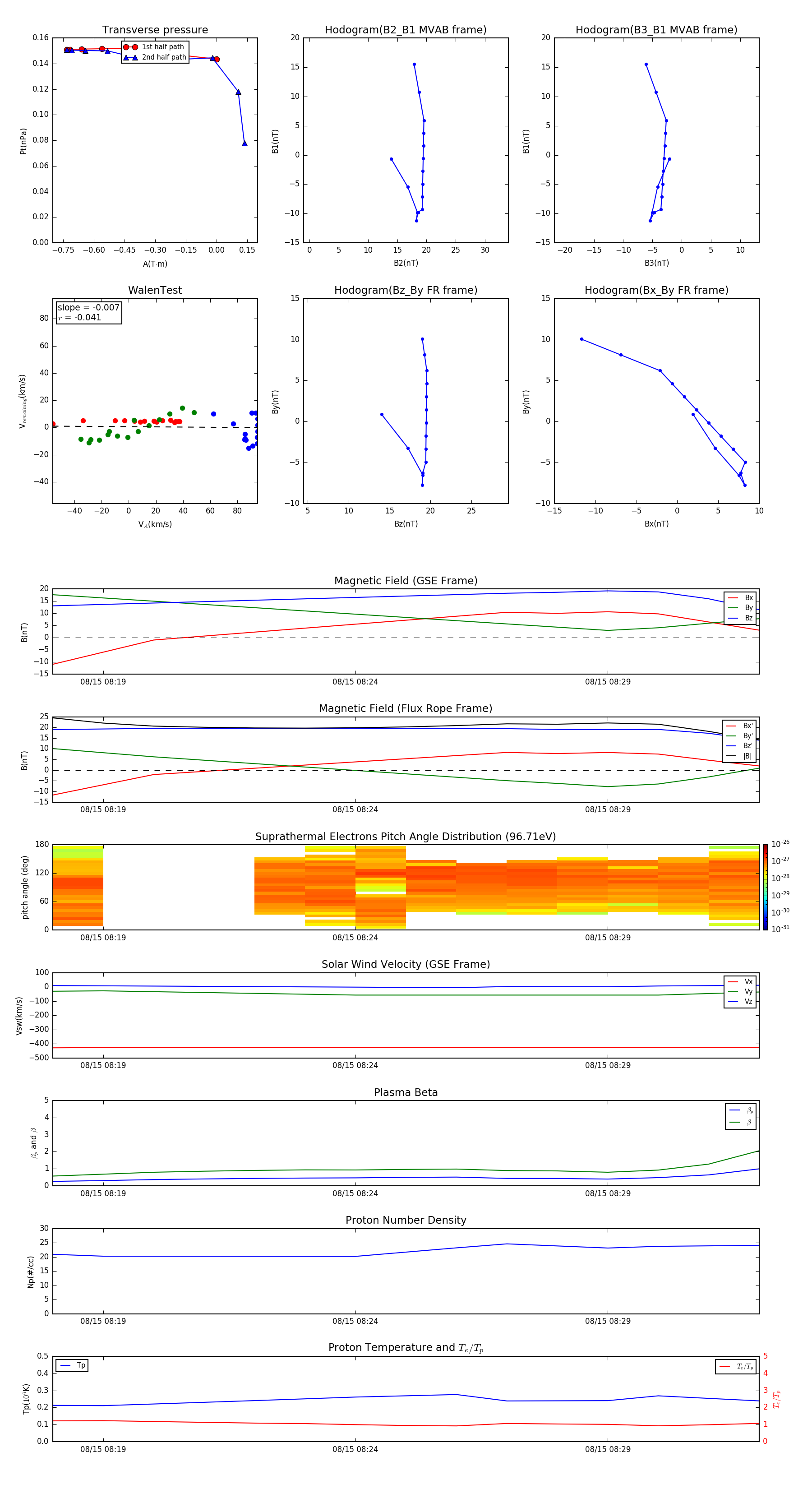Click the 'r = -0.041' annotation

click(x=80, y=317)
